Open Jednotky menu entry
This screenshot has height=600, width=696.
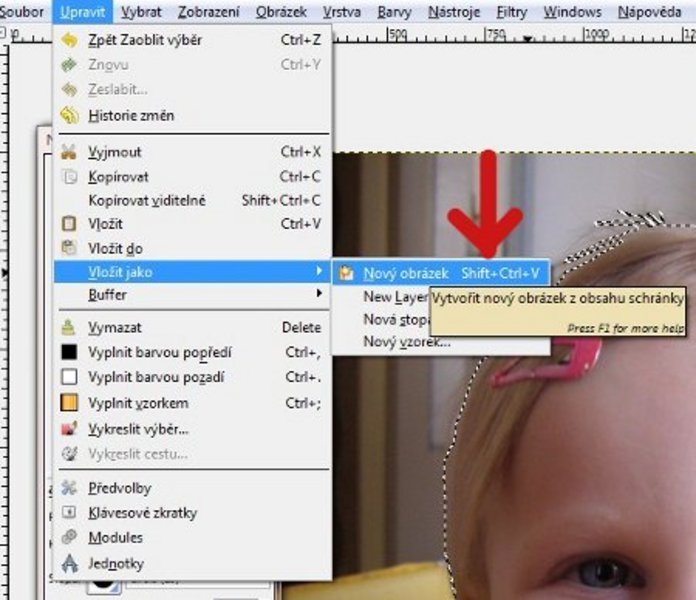point(192,563)
